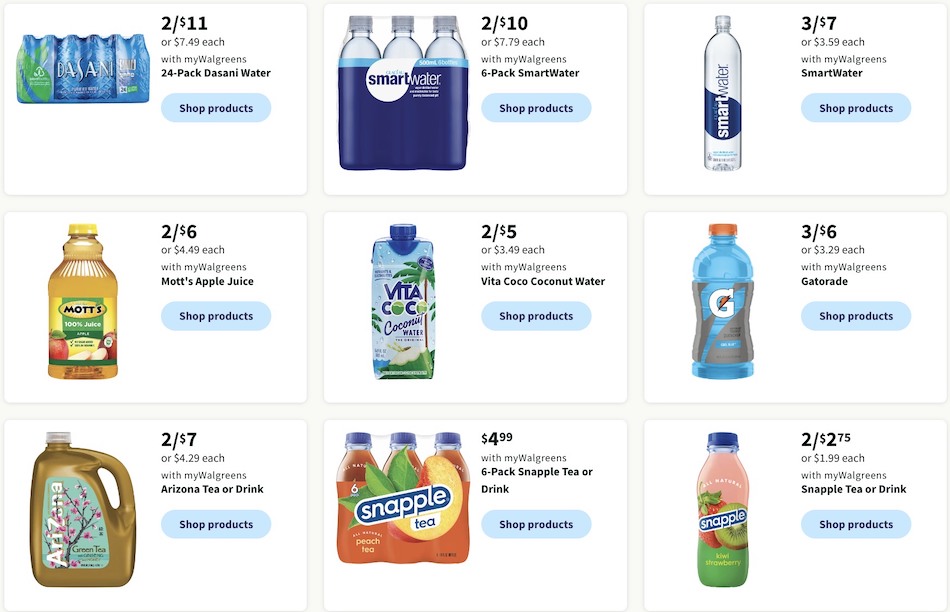
Task: Click the Vita Coco Coconut Water title
Action: click(543, 281)
